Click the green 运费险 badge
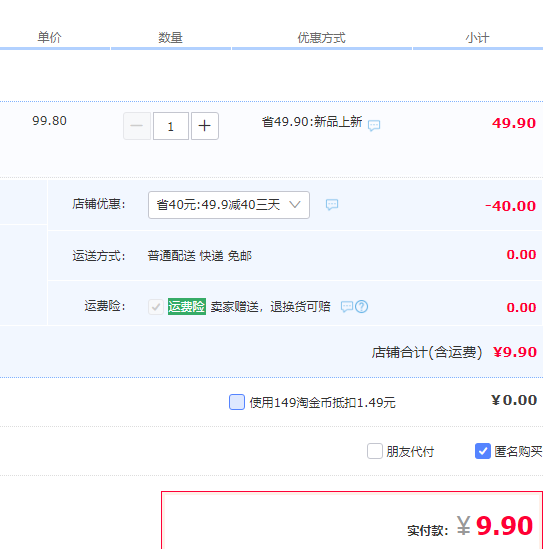This screenshot has height=549, width=555. pyautogui.click(x=187, y=307)
